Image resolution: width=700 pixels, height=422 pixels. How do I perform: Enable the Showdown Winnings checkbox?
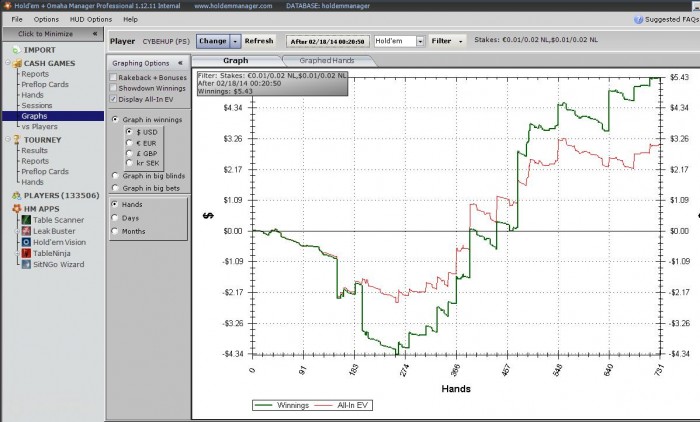pyautogui.click(x=113, y=88)
